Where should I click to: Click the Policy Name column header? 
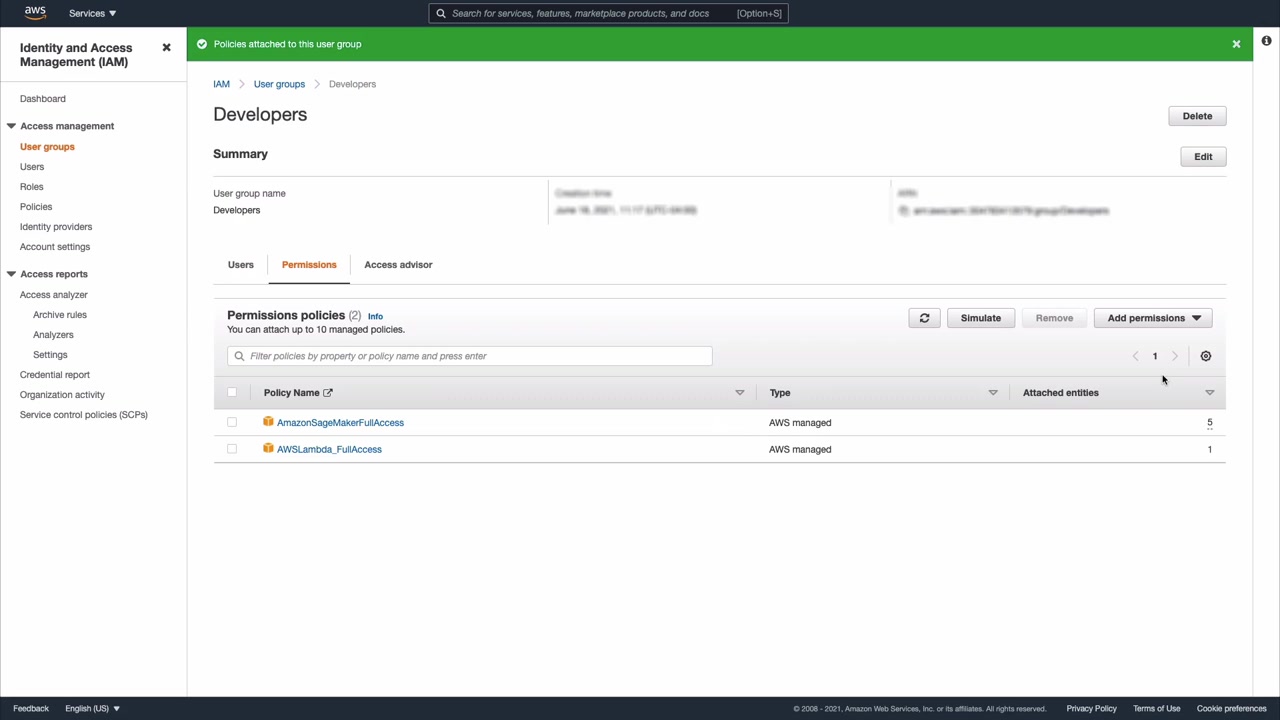(292, 393)
